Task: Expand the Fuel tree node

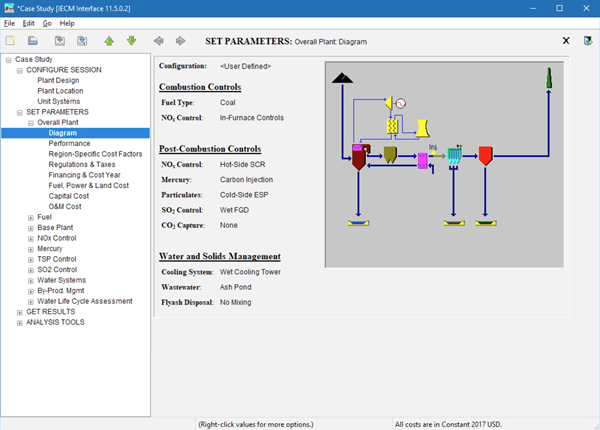Action: 31,217
